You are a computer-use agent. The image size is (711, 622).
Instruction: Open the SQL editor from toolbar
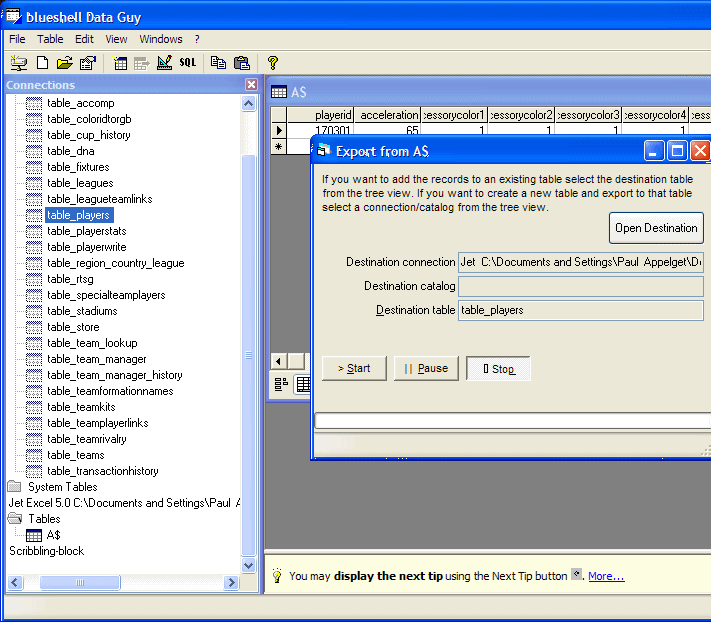tap(188, 63)
